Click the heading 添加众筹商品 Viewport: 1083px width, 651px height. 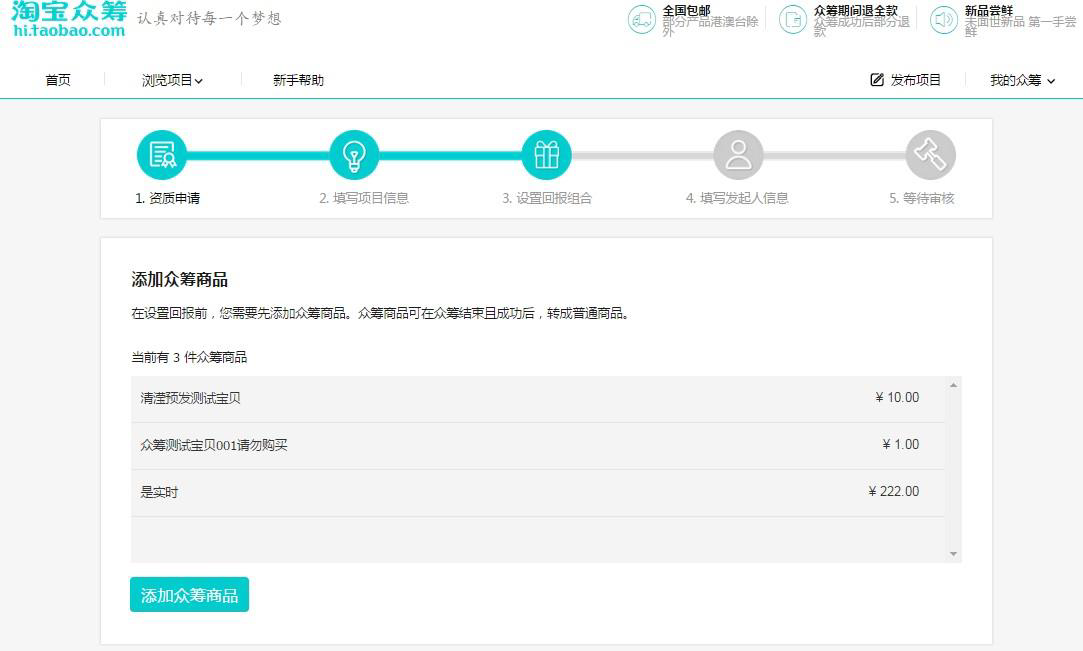pos(180,280)
